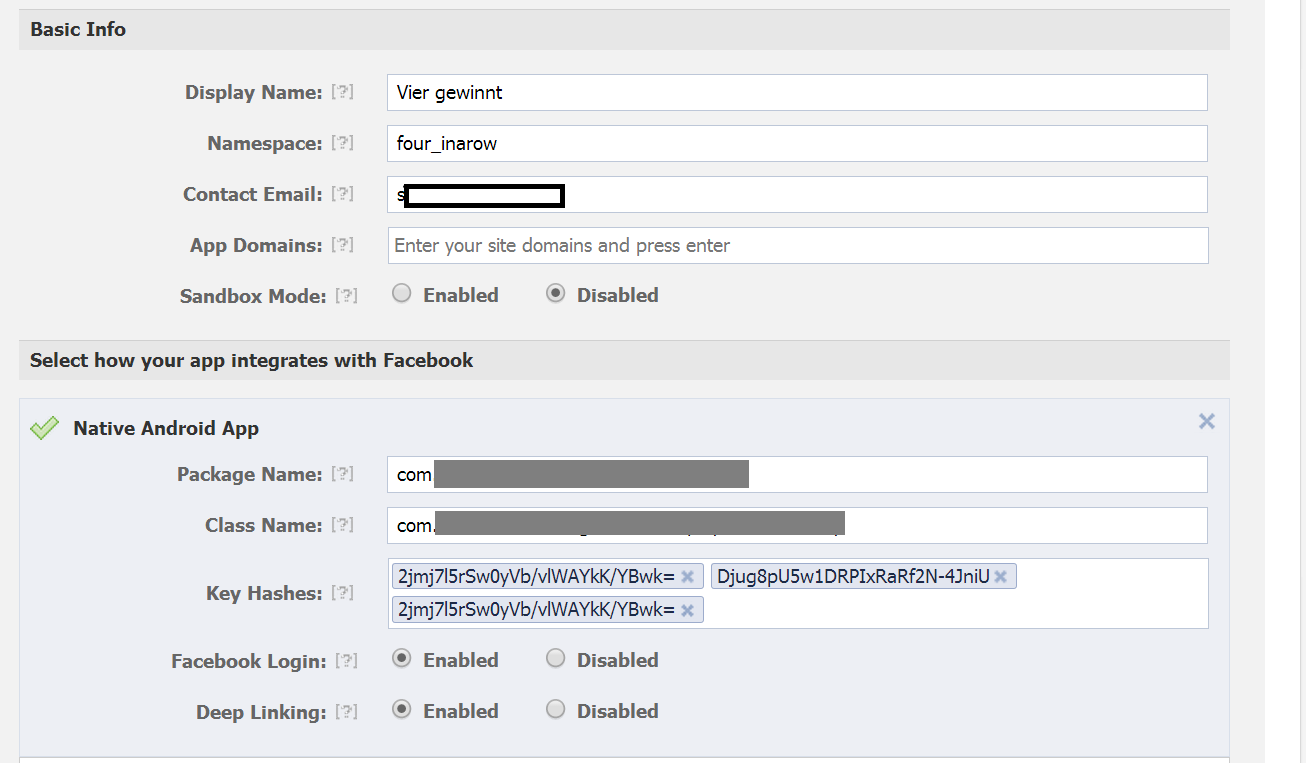
Task: Set Deep Linking to Disabled
Action: click(x=556, y=710)
